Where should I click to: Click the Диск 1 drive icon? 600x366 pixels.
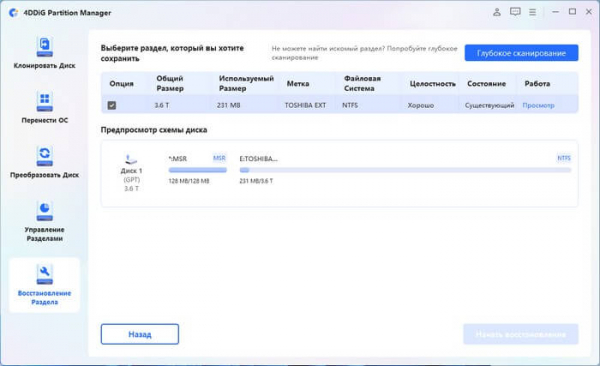point(131,159)
